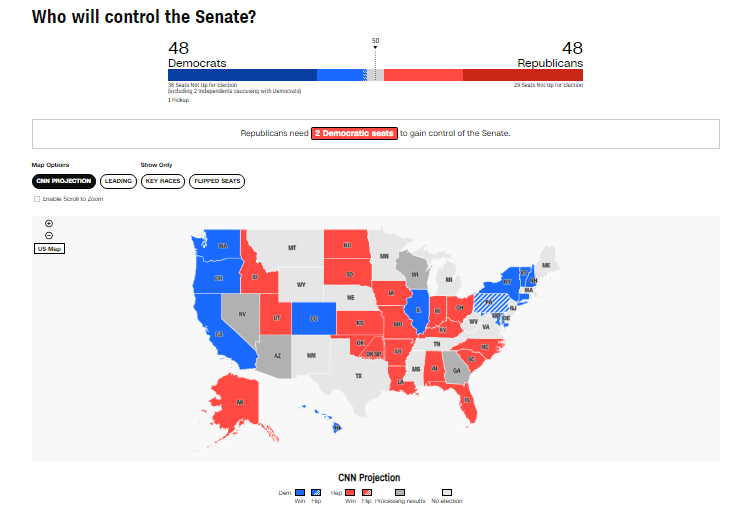Click the Rep Win legend swatch
This screenshot has height=511, width=741.
pos(348,492)
